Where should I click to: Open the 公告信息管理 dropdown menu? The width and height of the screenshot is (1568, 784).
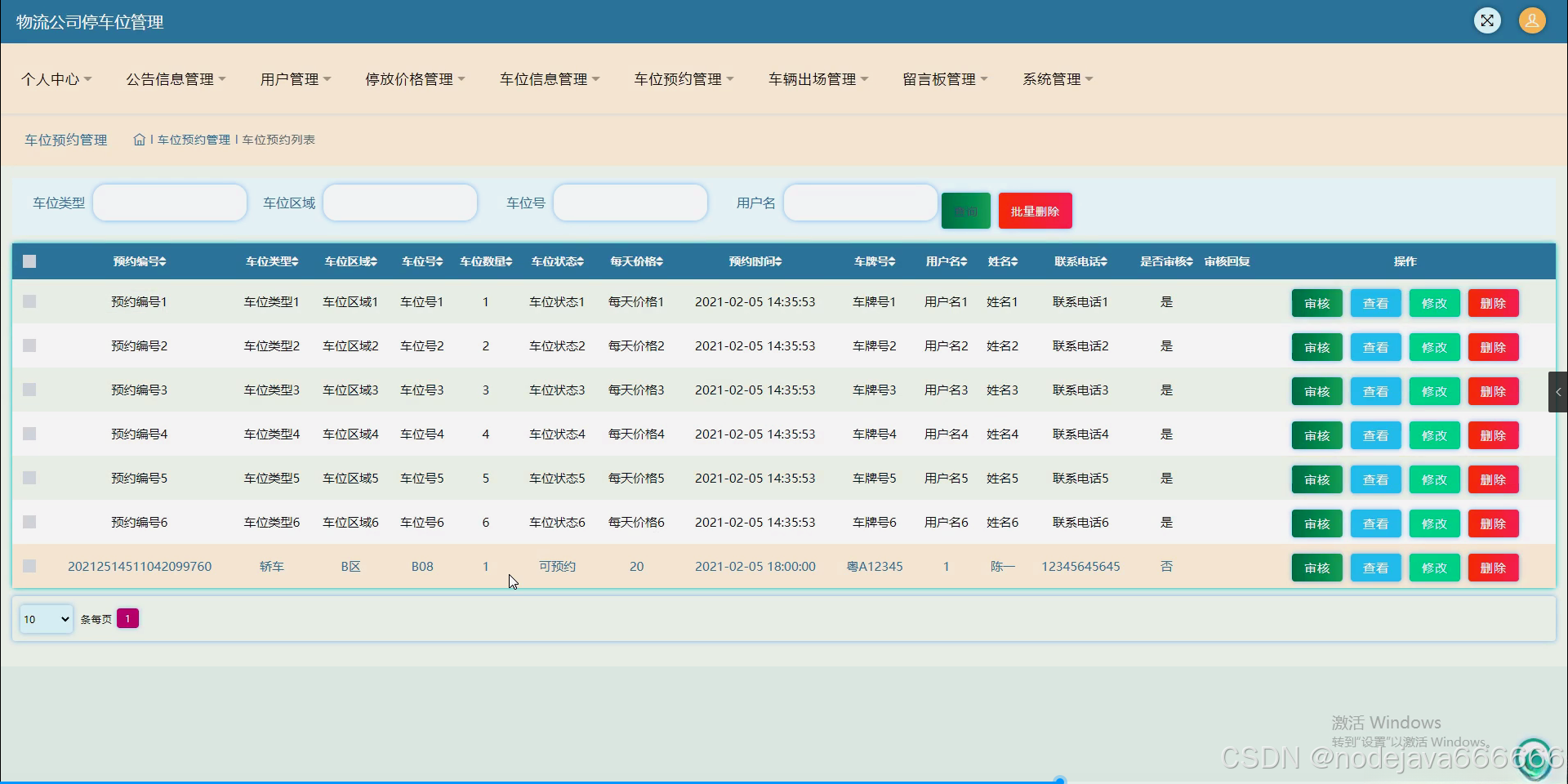176,79
